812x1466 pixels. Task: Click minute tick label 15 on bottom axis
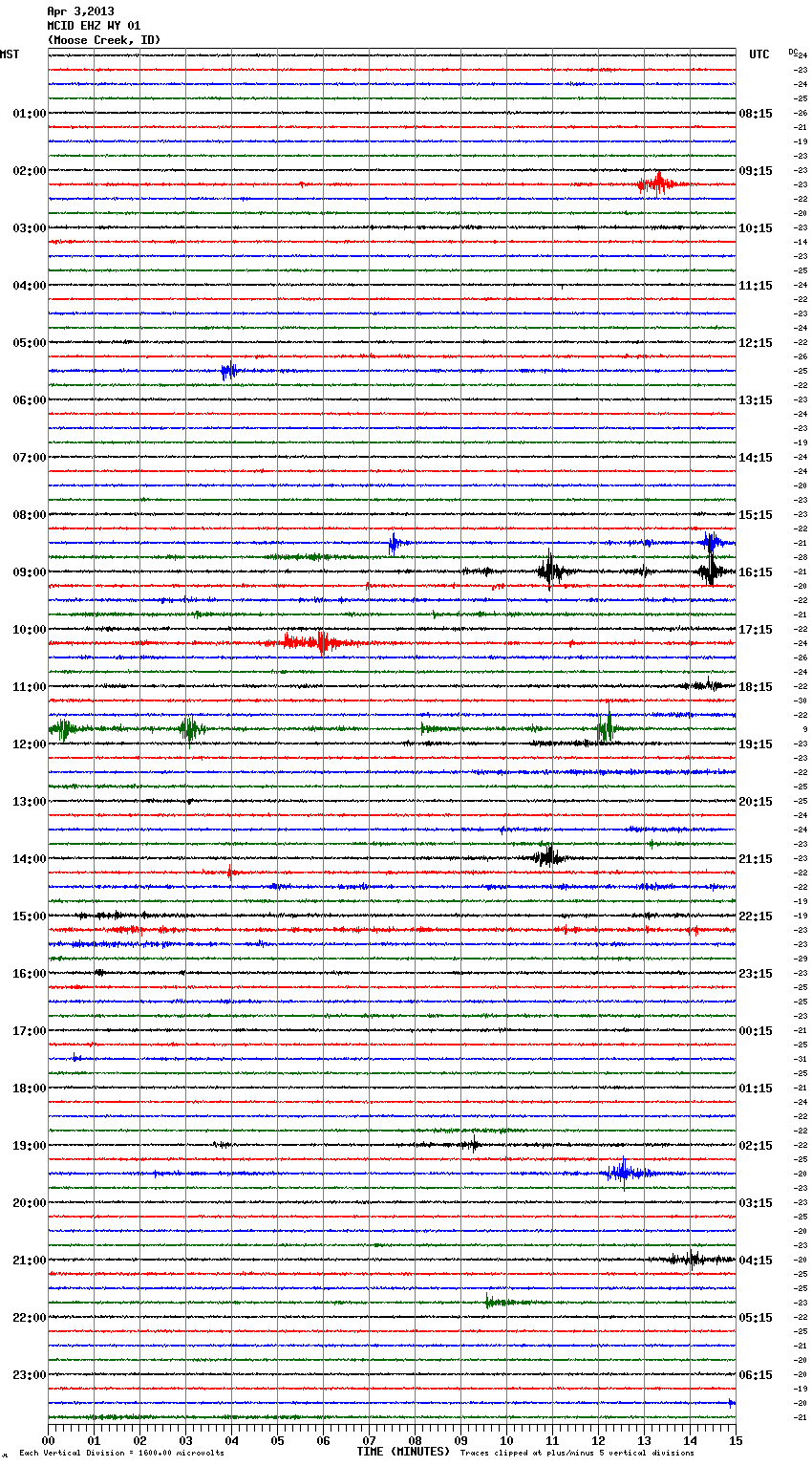[736, 1440]
